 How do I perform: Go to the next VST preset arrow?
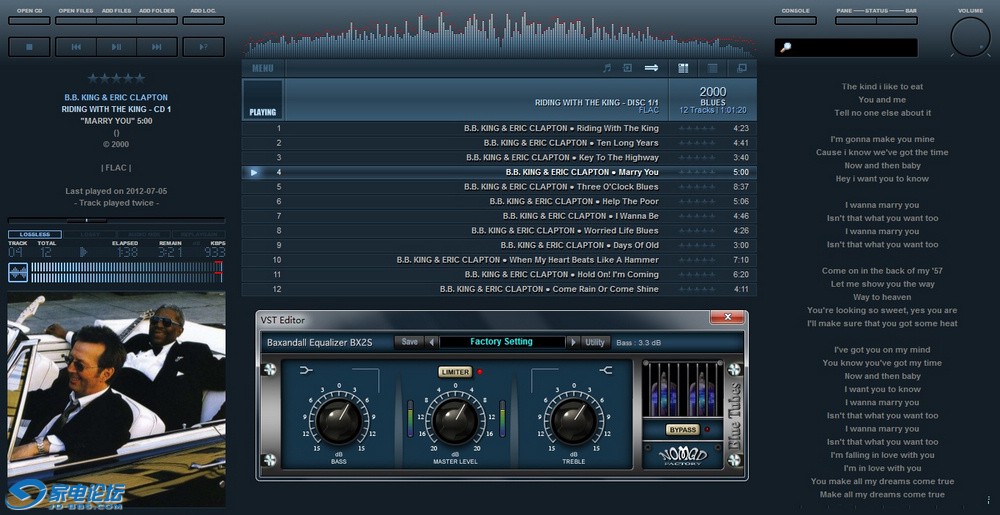[x=573, y=342]
